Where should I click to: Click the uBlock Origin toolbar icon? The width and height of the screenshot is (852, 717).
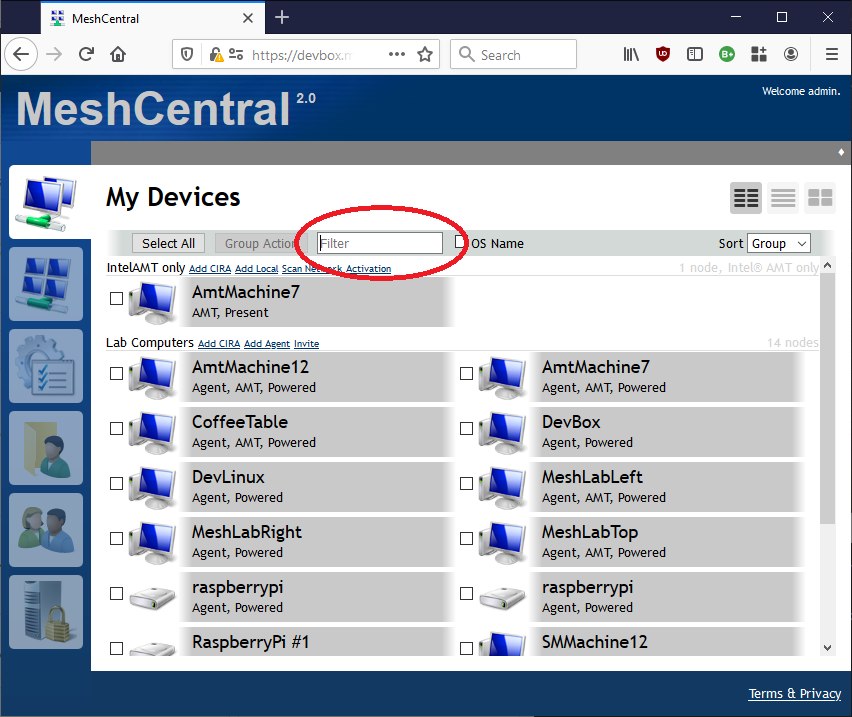662,54
